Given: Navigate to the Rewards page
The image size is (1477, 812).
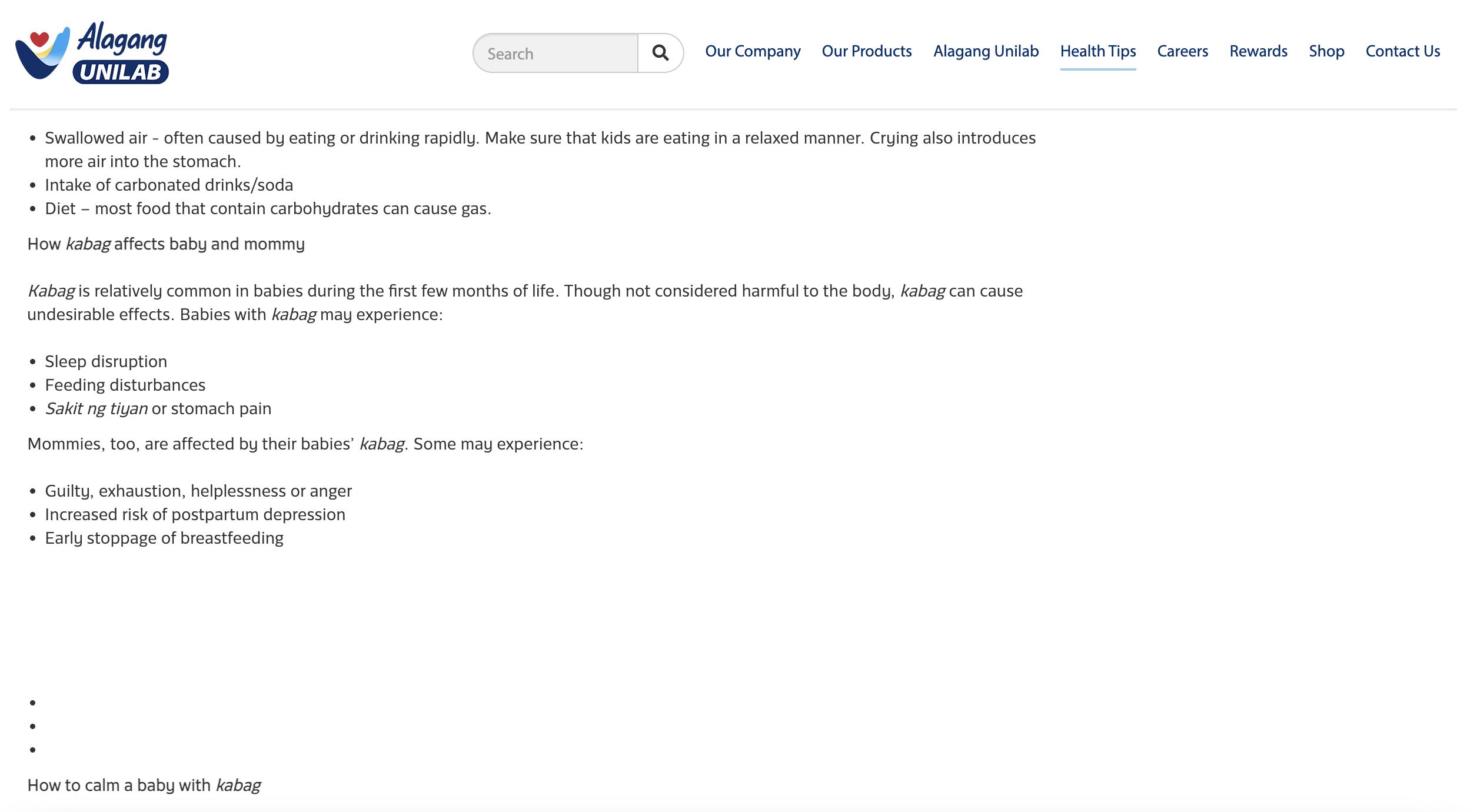Looking at the screenshot, I should coord(1258,51).
